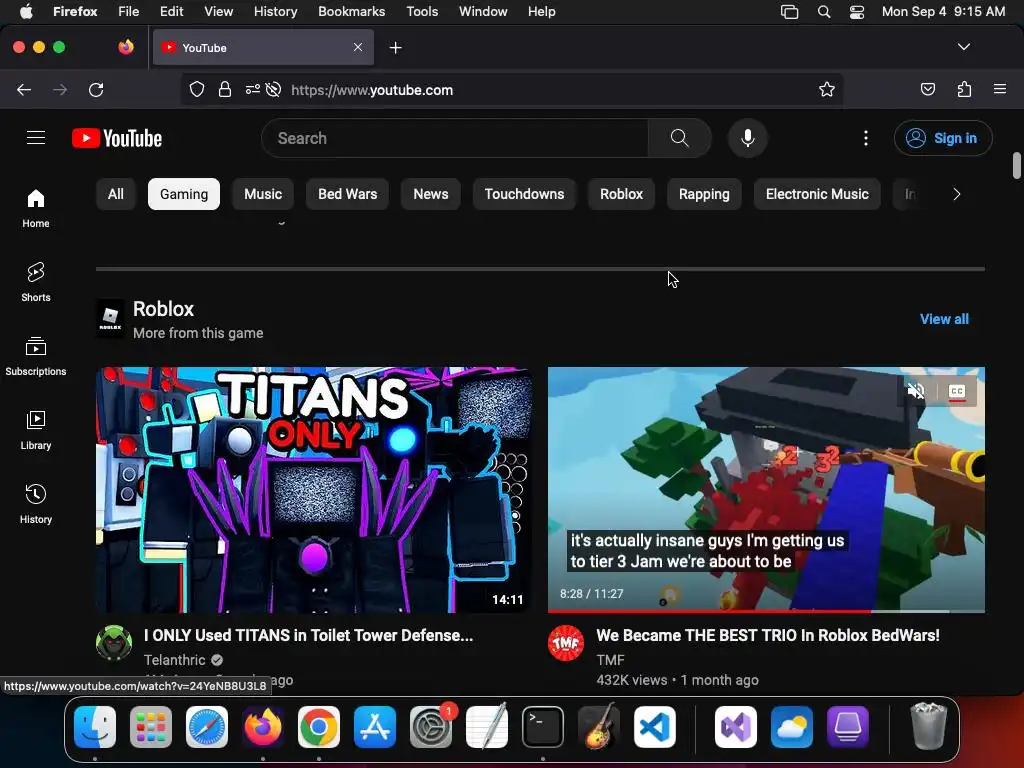Click the TITANS ONLY video thumbnail
This screenshot has width=1024, height=768.
point(313,490)
